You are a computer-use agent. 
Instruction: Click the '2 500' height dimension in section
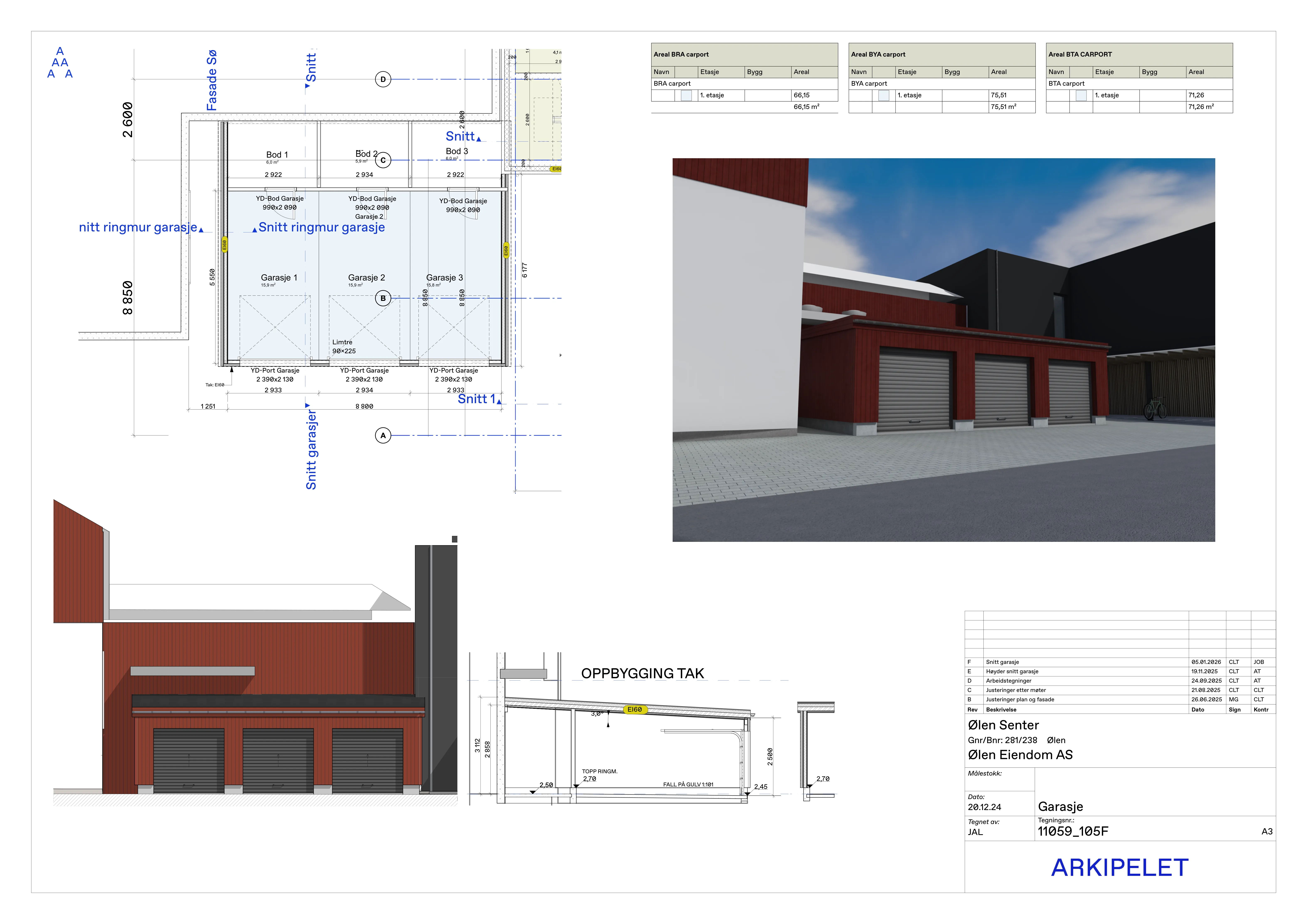770,757
